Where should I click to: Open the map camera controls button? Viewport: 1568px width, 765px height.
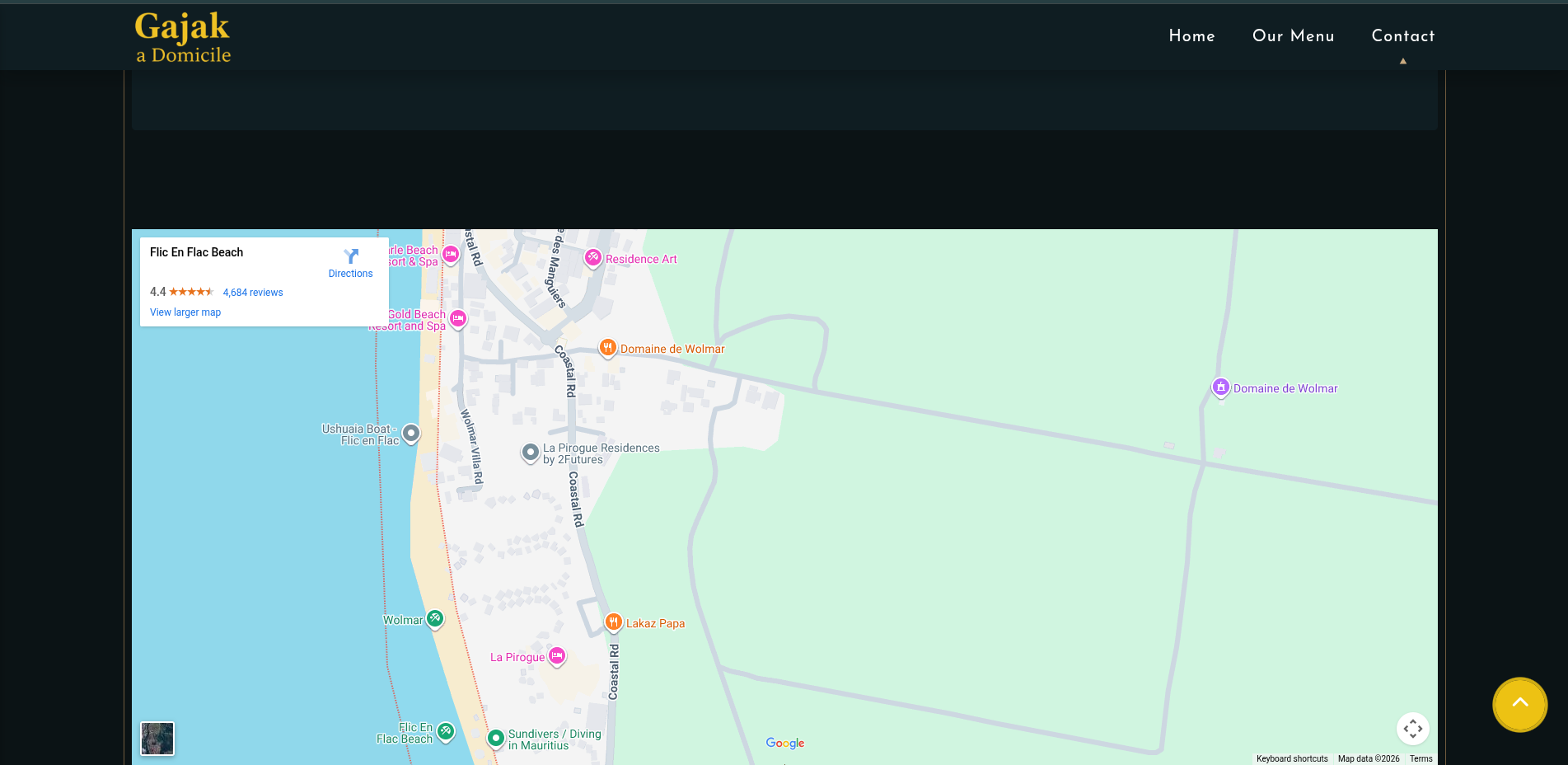click(x=1412, y=729)
